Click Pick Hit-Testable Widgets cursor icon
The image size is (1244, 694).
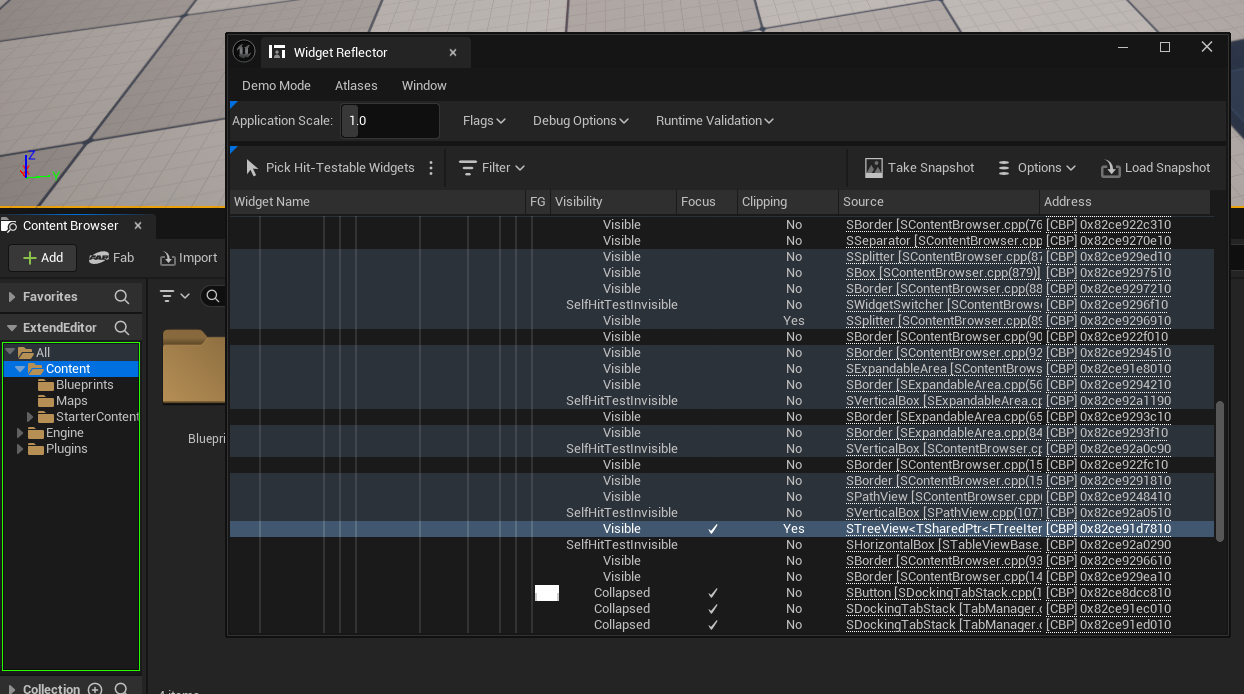coord(252,168)
